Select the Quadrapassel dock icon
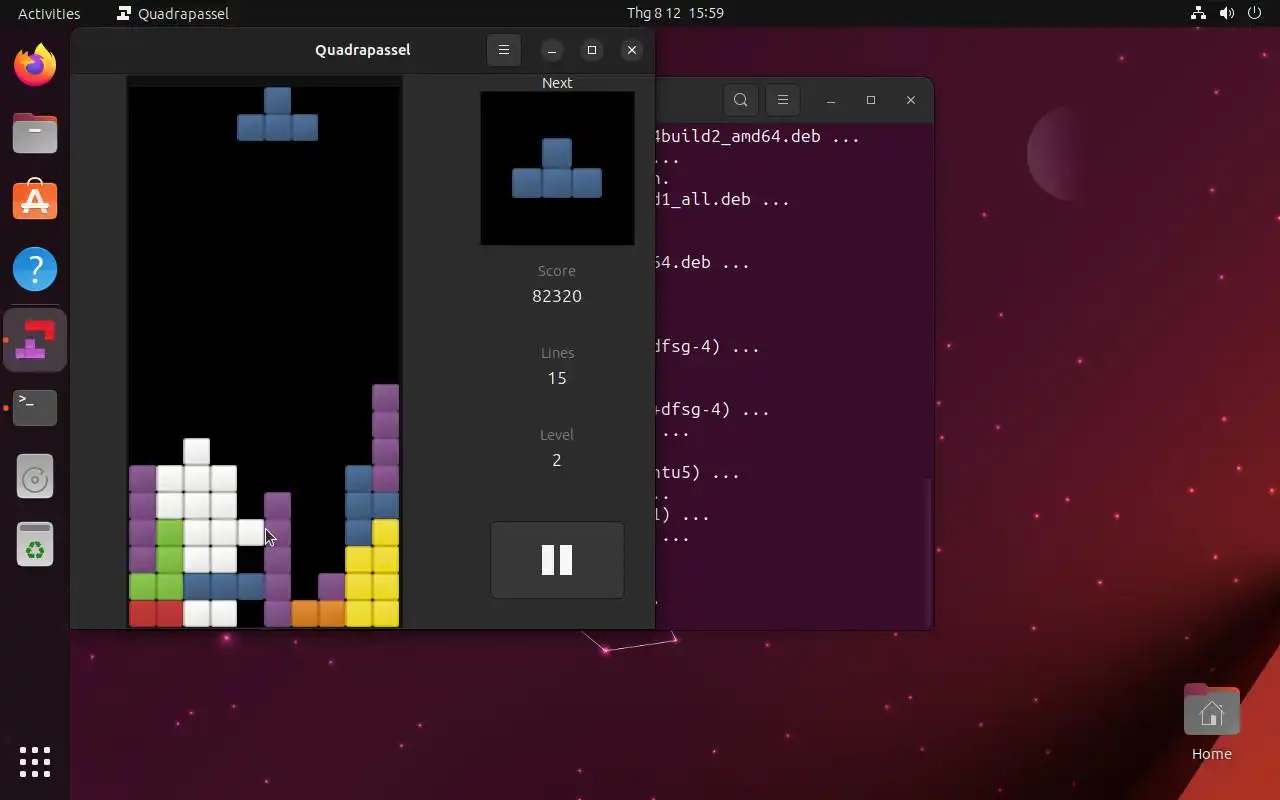 click(x=35, y=340)
